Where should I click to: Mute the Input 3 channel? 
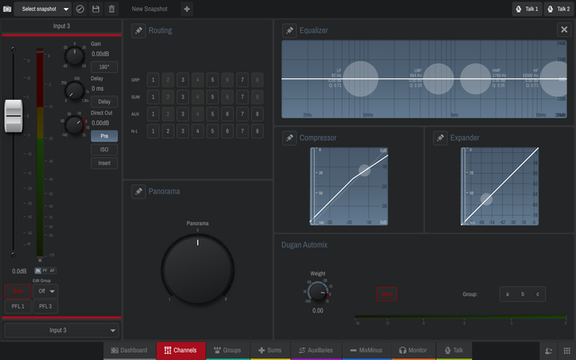(18, 291)
